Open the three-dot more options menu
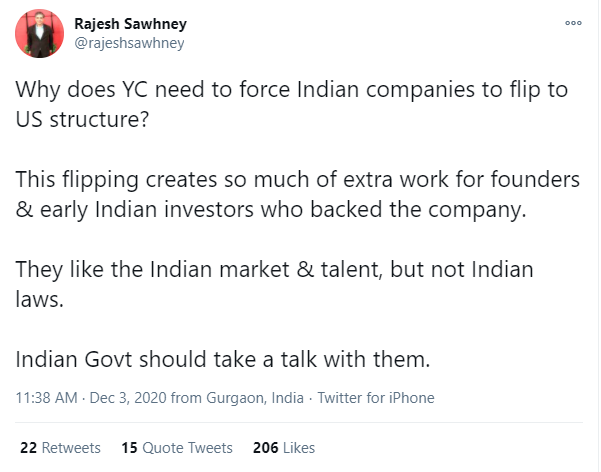Viewport: 601px width, 472px height. 573,23
